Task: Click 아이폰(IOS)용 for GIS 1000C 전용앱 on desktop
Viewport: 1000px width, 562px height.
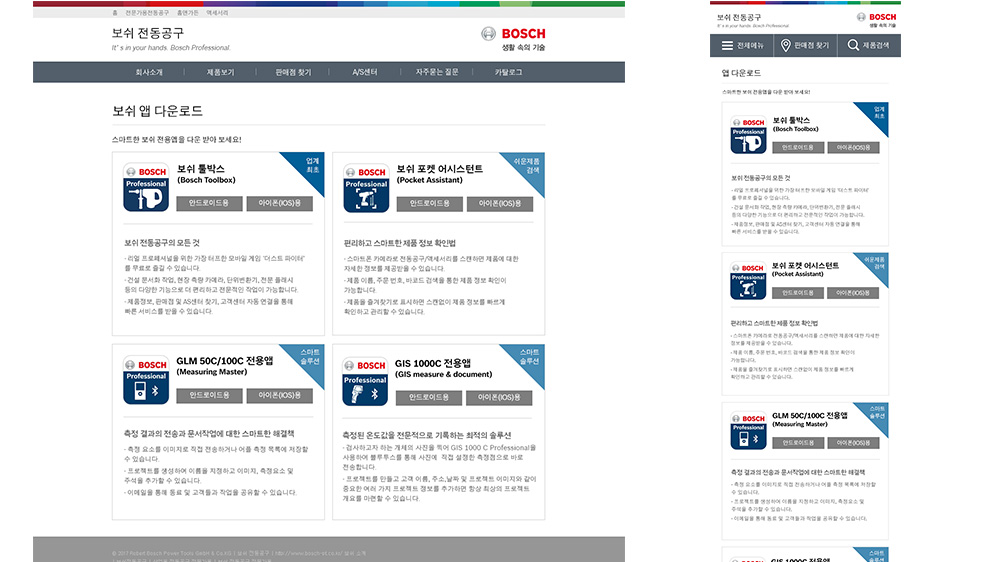Action: [x=499, y=397]
